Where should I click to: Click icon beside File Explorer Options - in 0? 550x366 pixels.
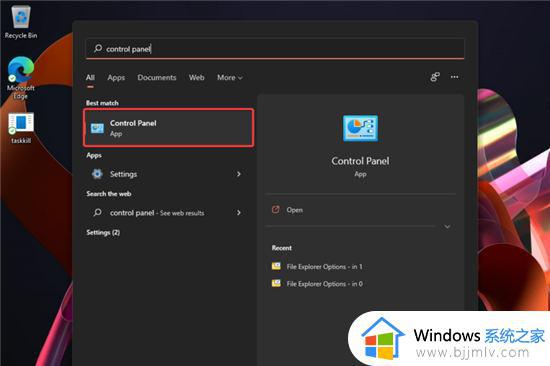pyautogui.click(x=276, y=283)
